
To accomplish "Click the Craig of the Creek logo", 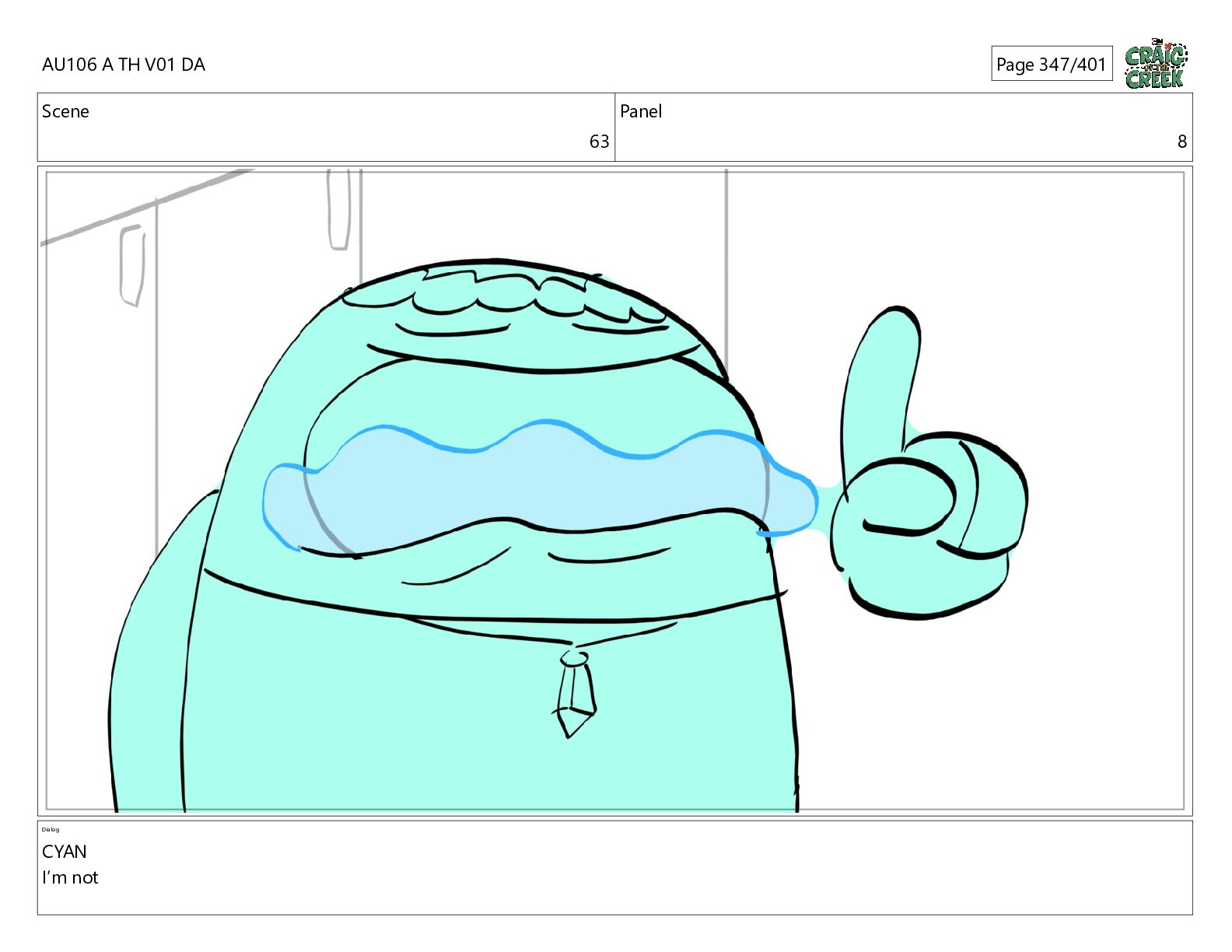I will tap(1156, 64).
